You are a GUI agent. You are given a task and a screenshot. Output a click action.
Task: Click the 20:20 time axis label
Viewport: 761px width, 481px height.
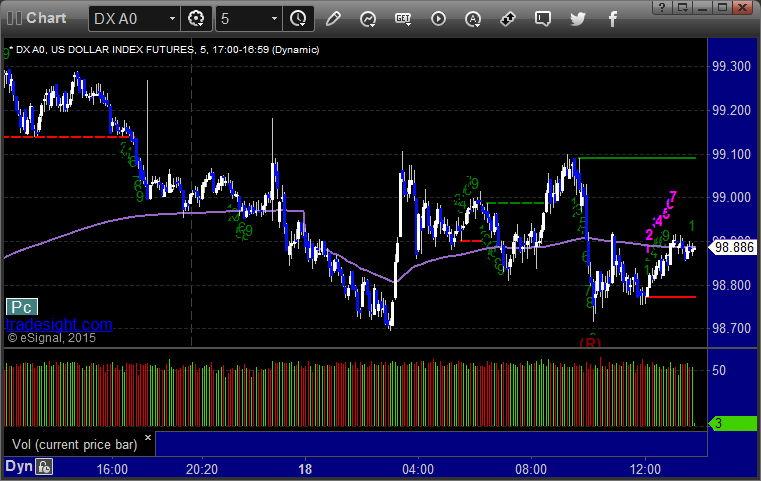[202, 469]
